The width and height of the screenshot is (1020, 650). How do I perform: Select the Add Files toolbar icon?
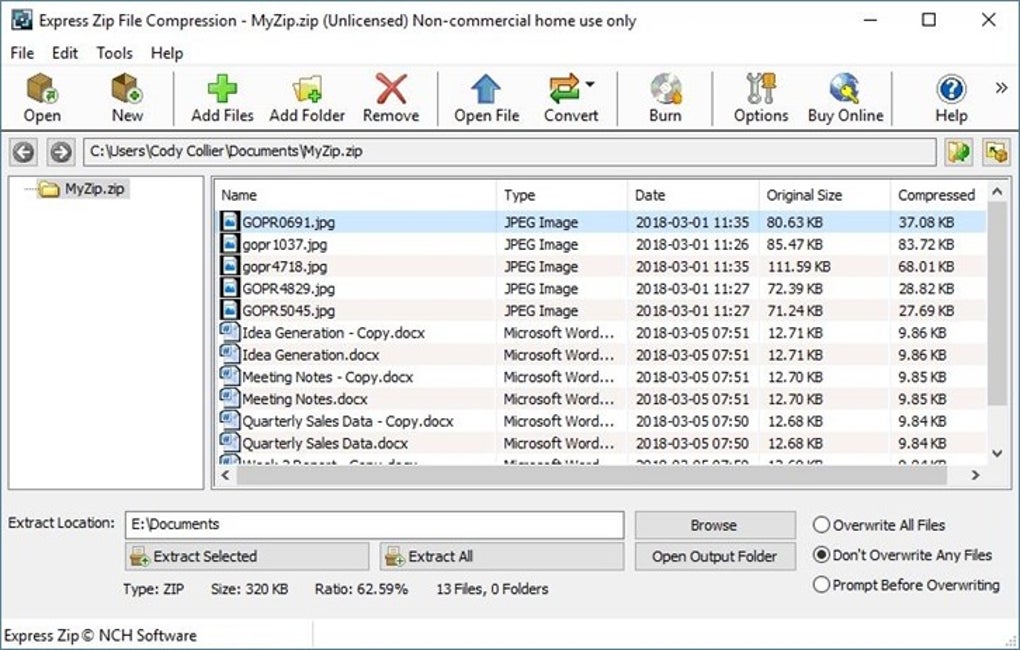[222, 96]
